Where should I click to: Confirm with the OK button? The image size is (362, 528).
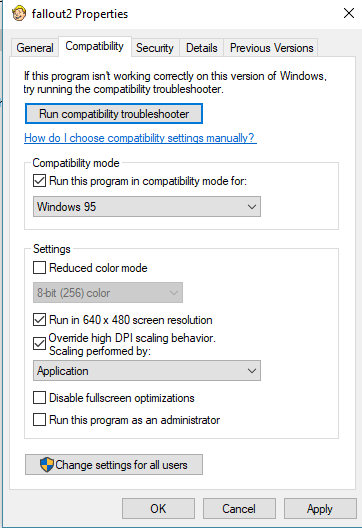(x=158, y=508)
